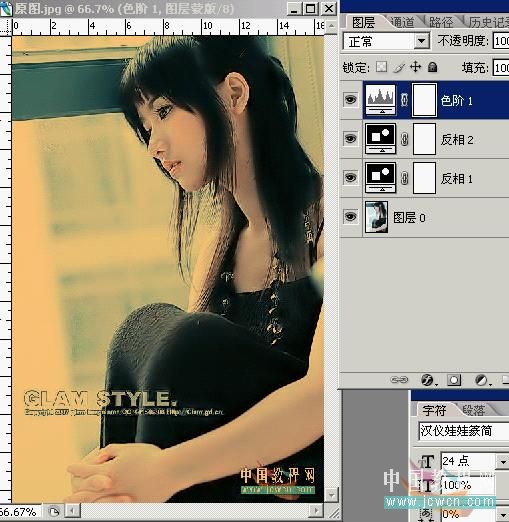
Task: Toggle mask link icon on 色阶 1
Action: (x=404, y=100)
